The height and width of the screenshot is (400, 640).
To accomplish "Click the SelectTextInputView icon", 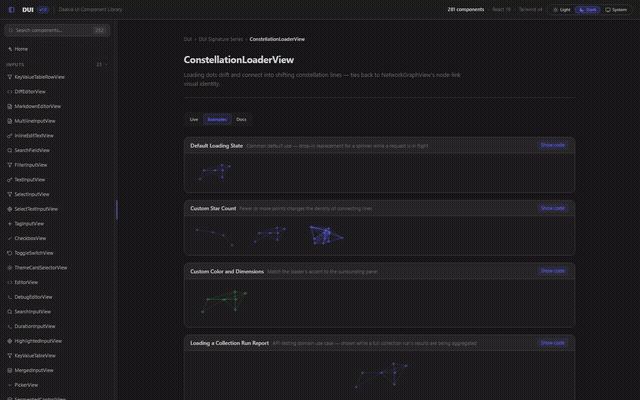I will point(9,209).
